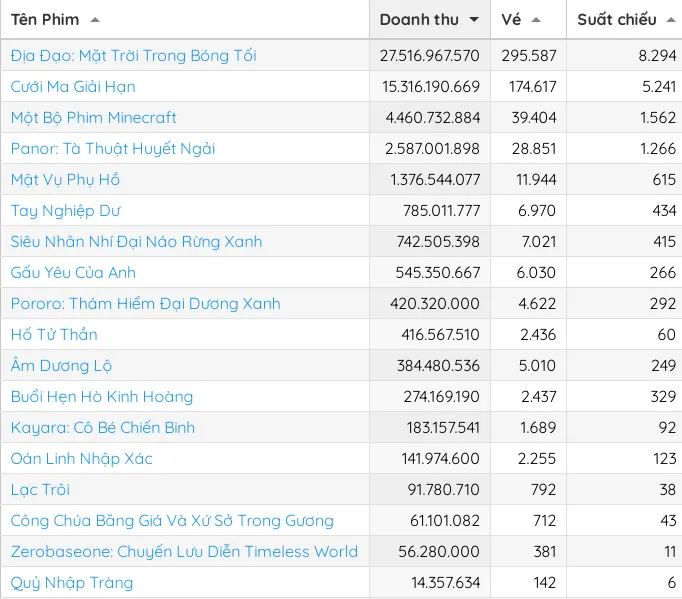Click Một Bộ Phim Minecraft movie link

94,118
